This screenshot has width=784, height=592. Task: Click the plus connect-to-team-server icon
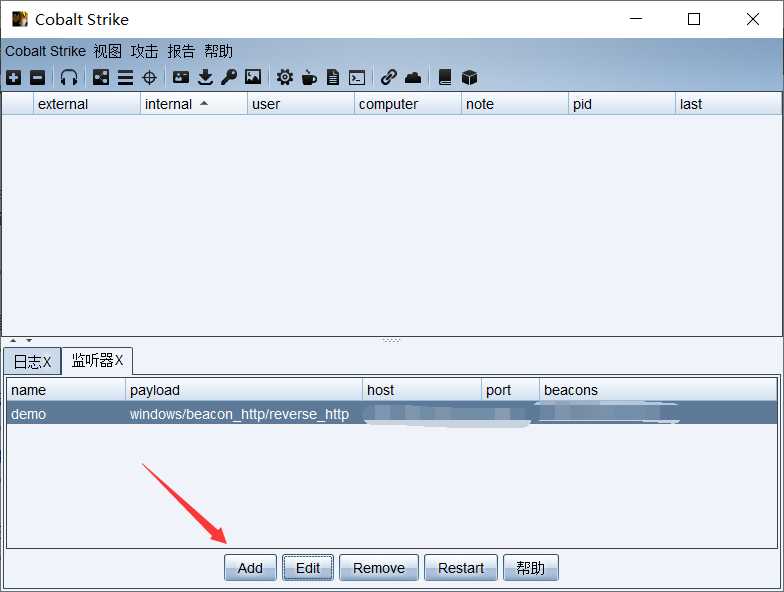(14, 78)
